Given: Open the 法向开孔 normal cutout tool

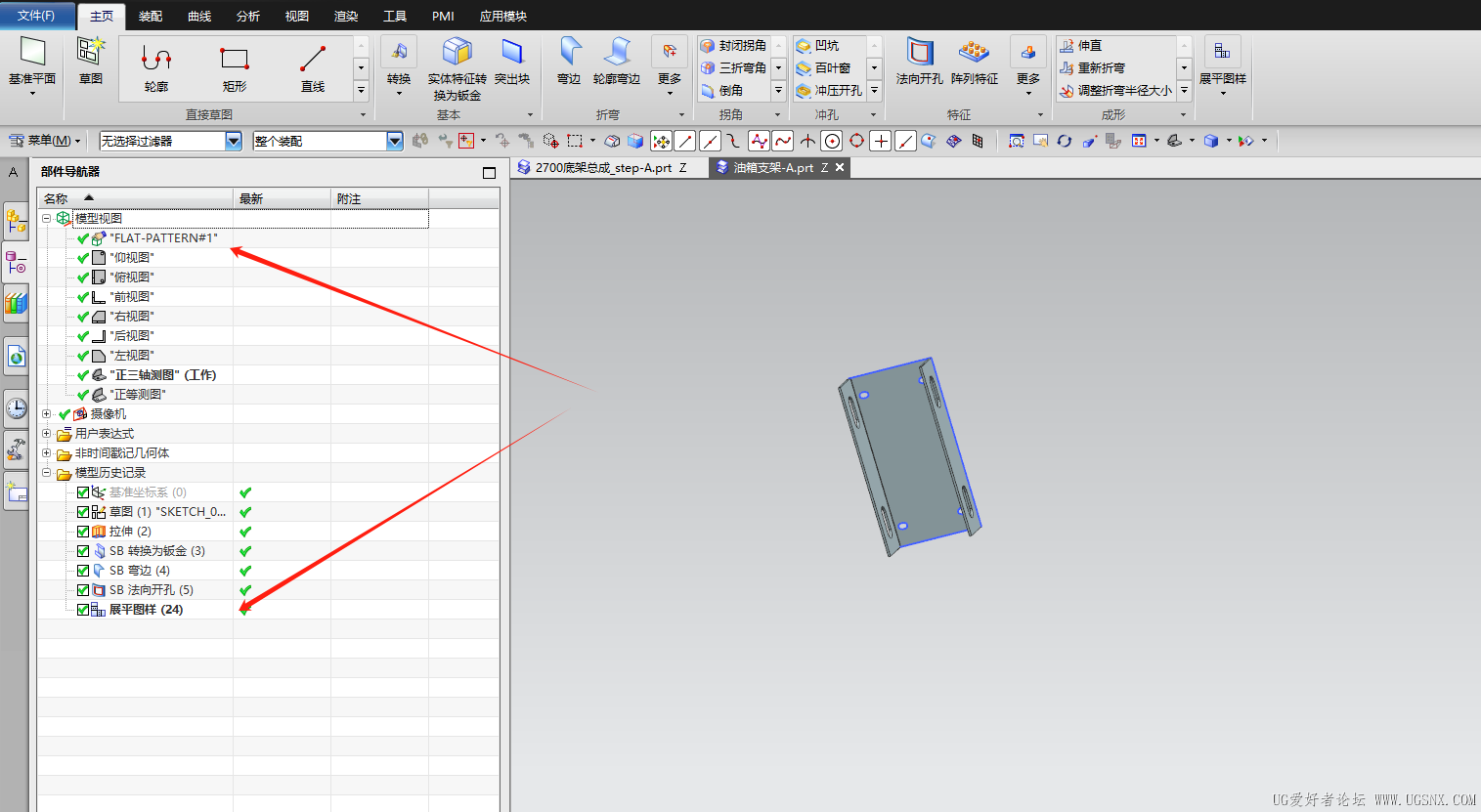Looking at the screenshot, I should (x=920, y=61).
